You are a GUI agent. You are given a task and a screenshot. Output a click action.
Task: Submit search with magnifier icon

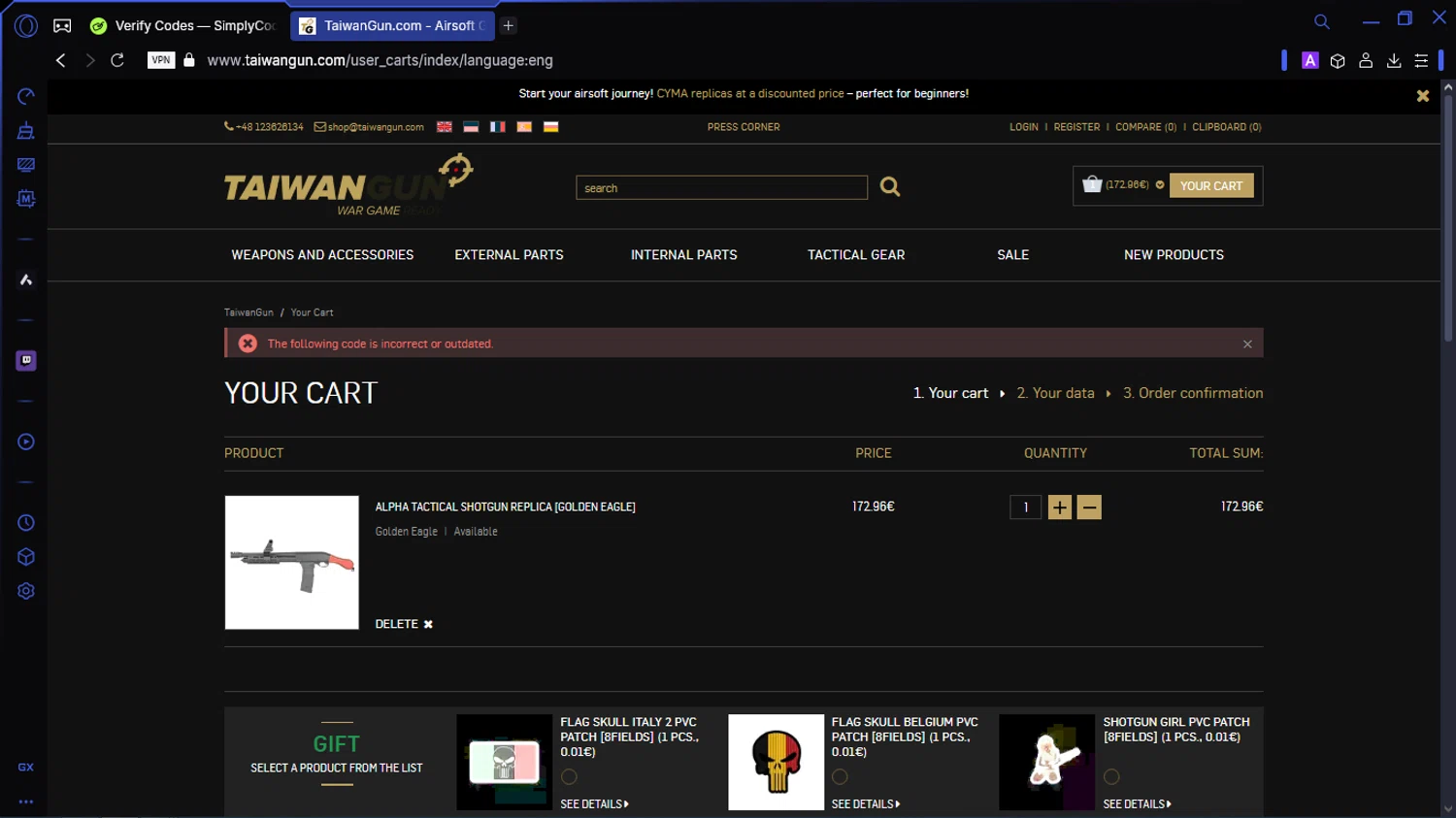pyautogui.click(x=890, y=186)
